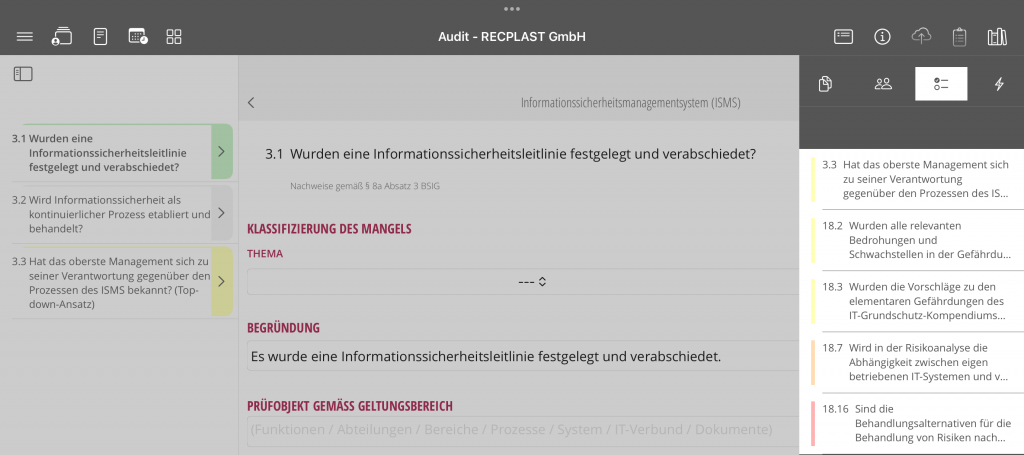
Task: Go back using the left chevron
Action: (x=251, y=102)
